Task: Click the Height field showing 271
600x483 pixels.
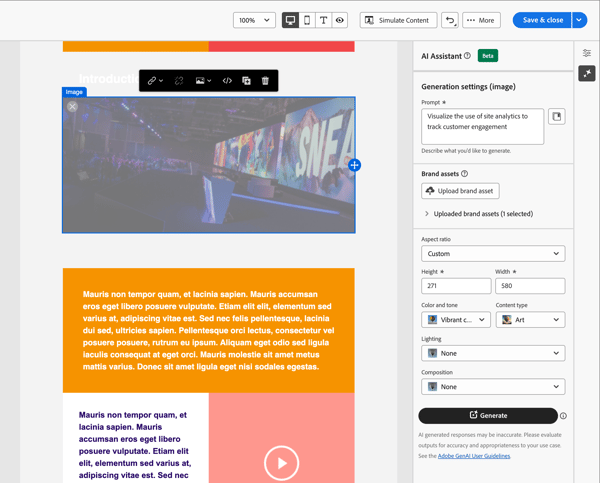Action: point(456,286)
